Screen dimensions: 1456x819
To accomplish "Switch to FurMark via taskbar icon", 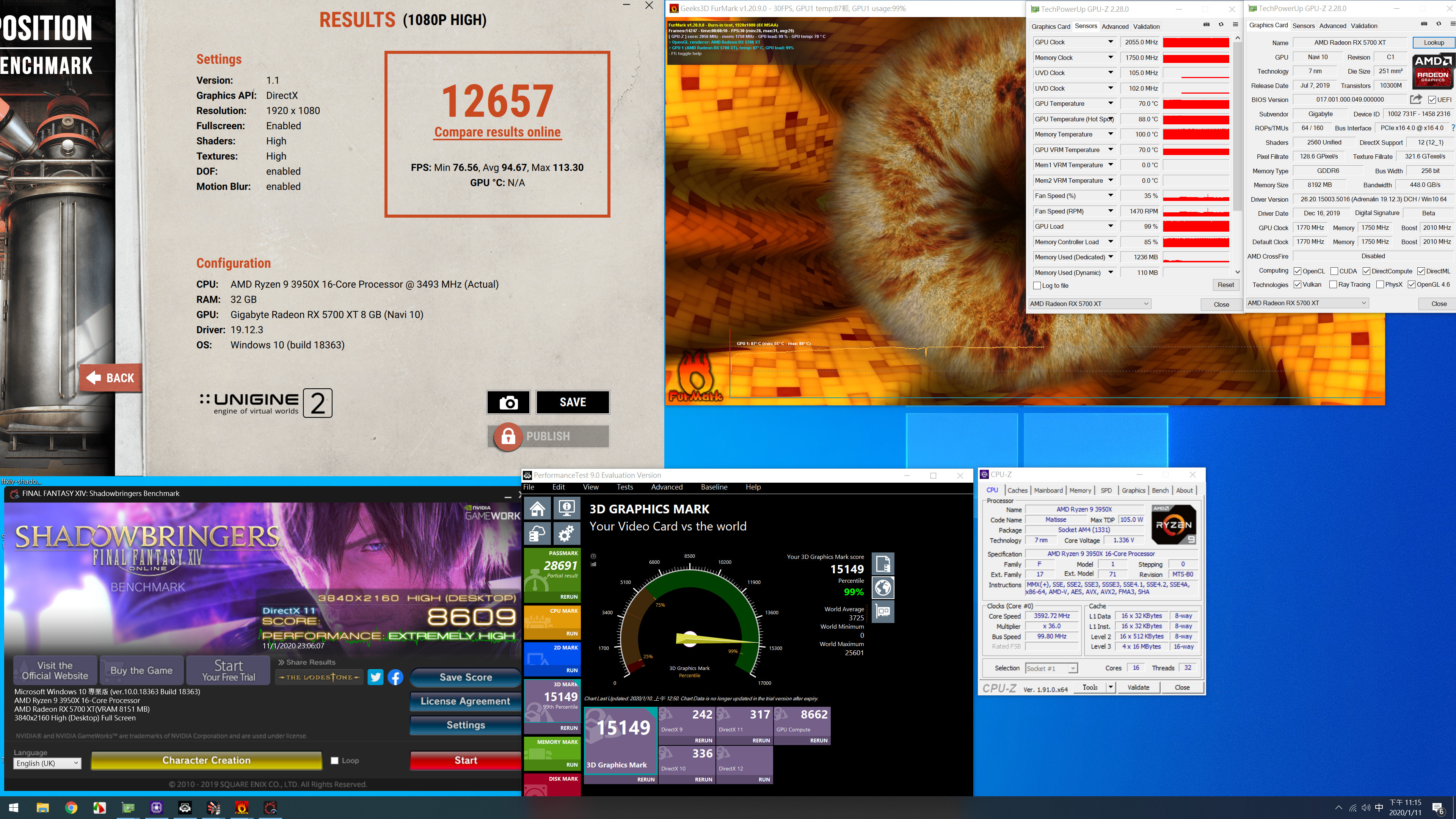I will pyautogui.click(x=242, y=808).
